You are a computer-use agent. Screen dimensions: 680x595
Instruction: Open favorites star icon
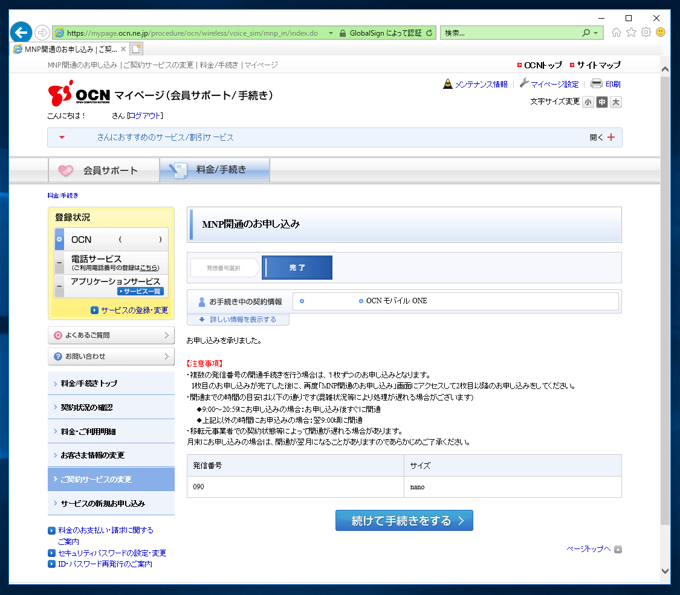tap(631, 33)
